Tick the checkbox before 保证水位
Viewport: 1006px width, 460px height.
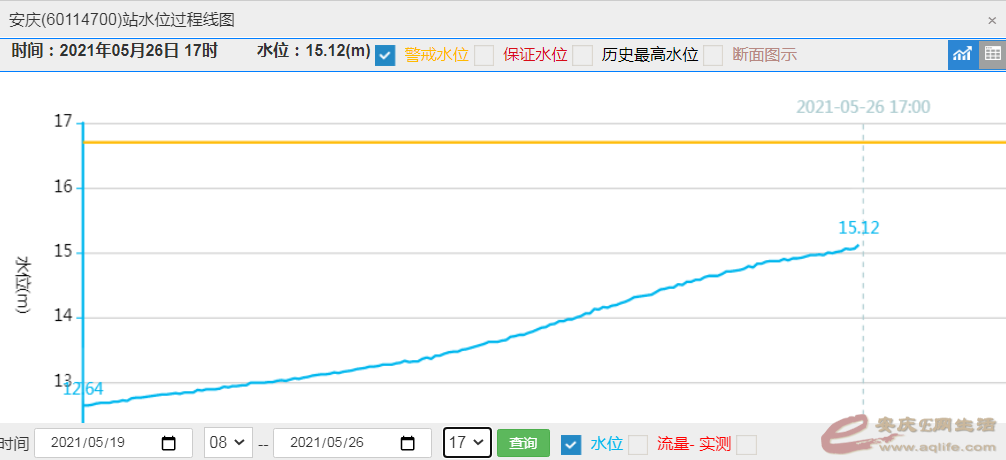[x=484, y=55]
